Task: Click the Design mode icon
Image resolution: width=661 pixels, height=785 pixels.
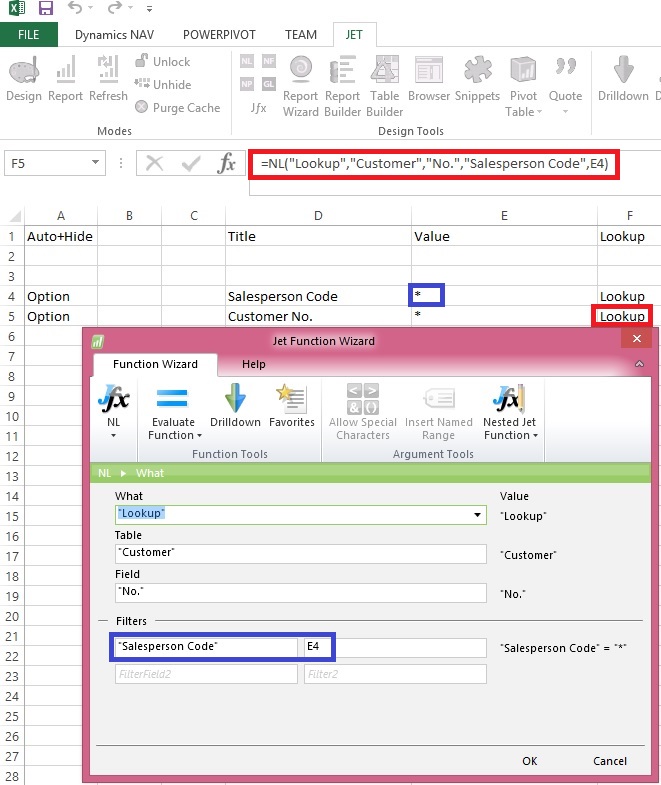Action: coord(24,78)
